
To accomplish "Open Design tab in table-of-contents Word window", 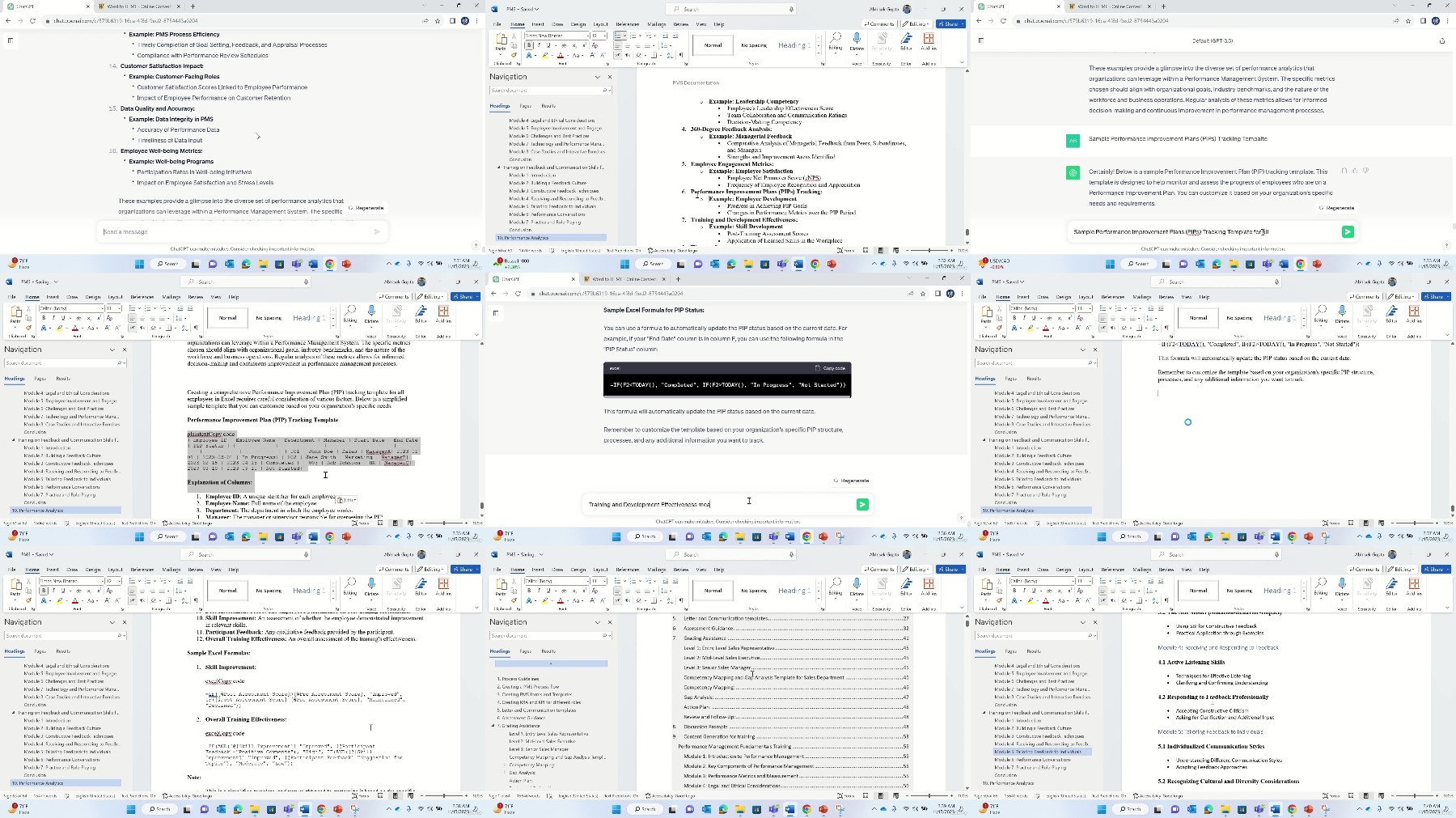I will pos(578,570).
